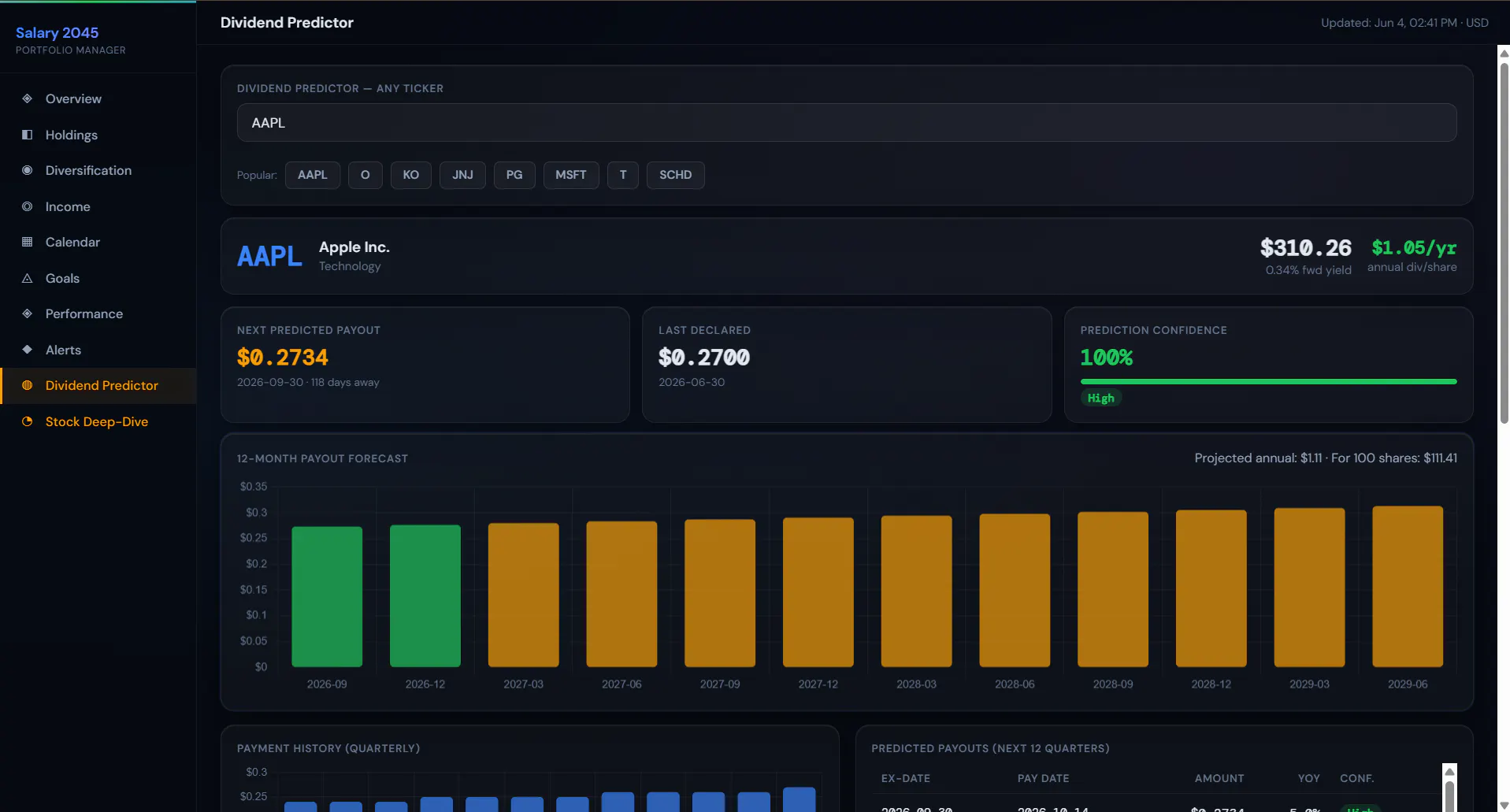Open the Performance page
Image resolution: width=1510 pixels, height=812 pixels.
point(98,313)
